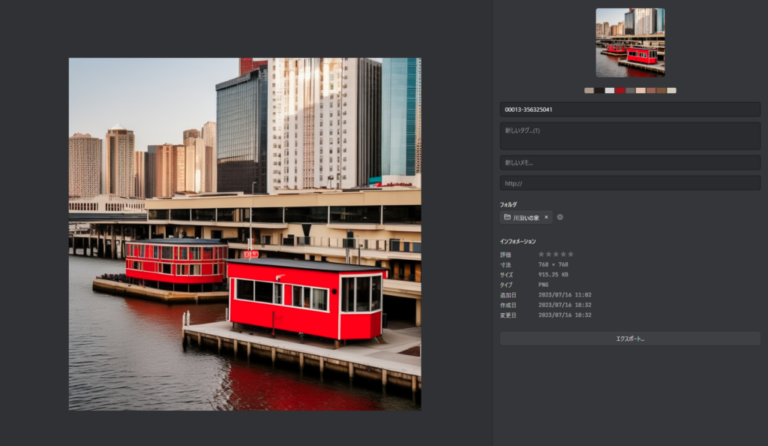Click the preview thumbnail in inspector
The image size is (768, 446).
tap(630, 42)
